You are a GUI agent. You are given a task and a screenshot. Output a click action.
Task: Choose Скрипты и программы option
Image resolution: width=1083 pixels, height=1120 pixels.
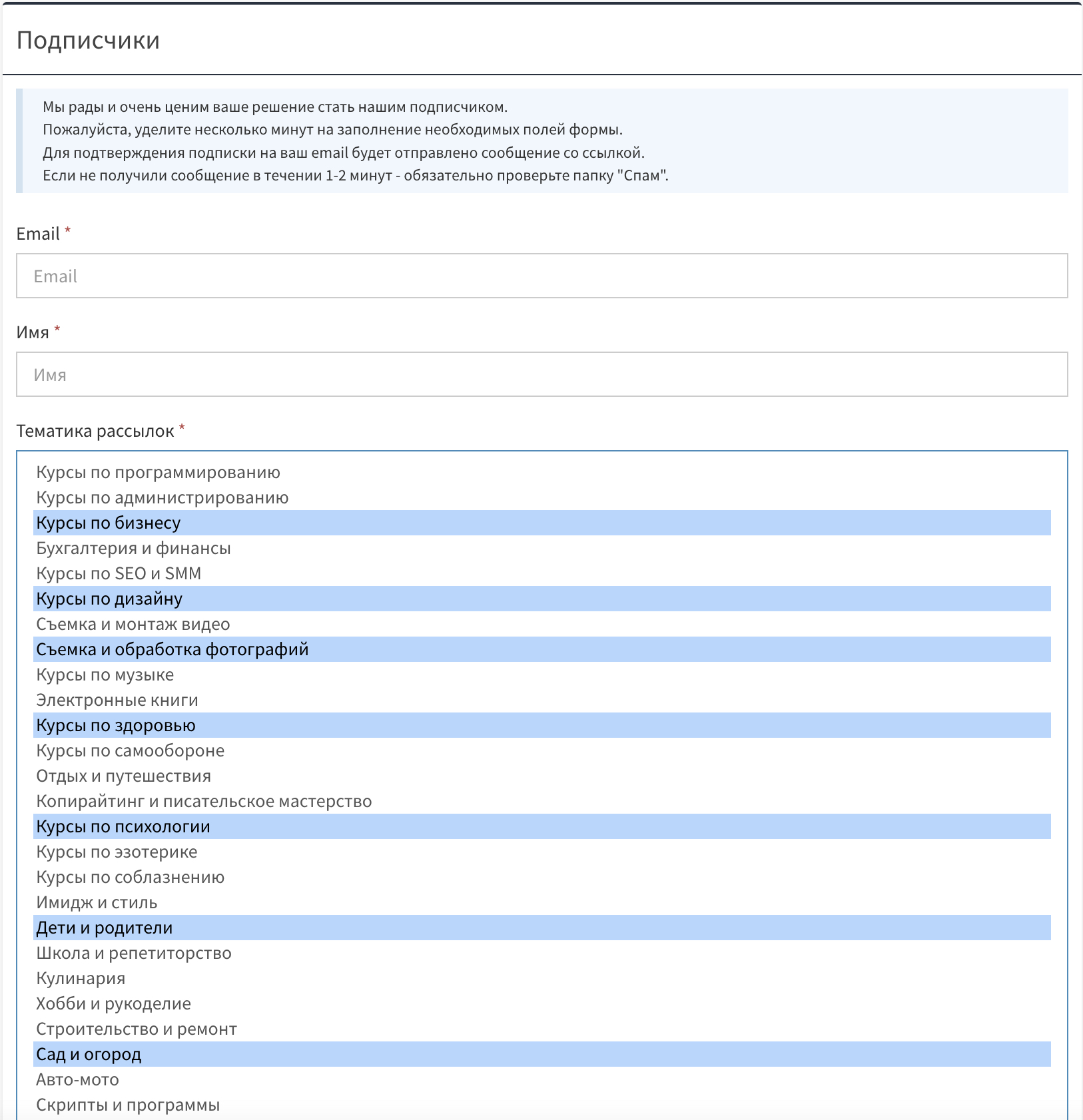[128, 1105]
